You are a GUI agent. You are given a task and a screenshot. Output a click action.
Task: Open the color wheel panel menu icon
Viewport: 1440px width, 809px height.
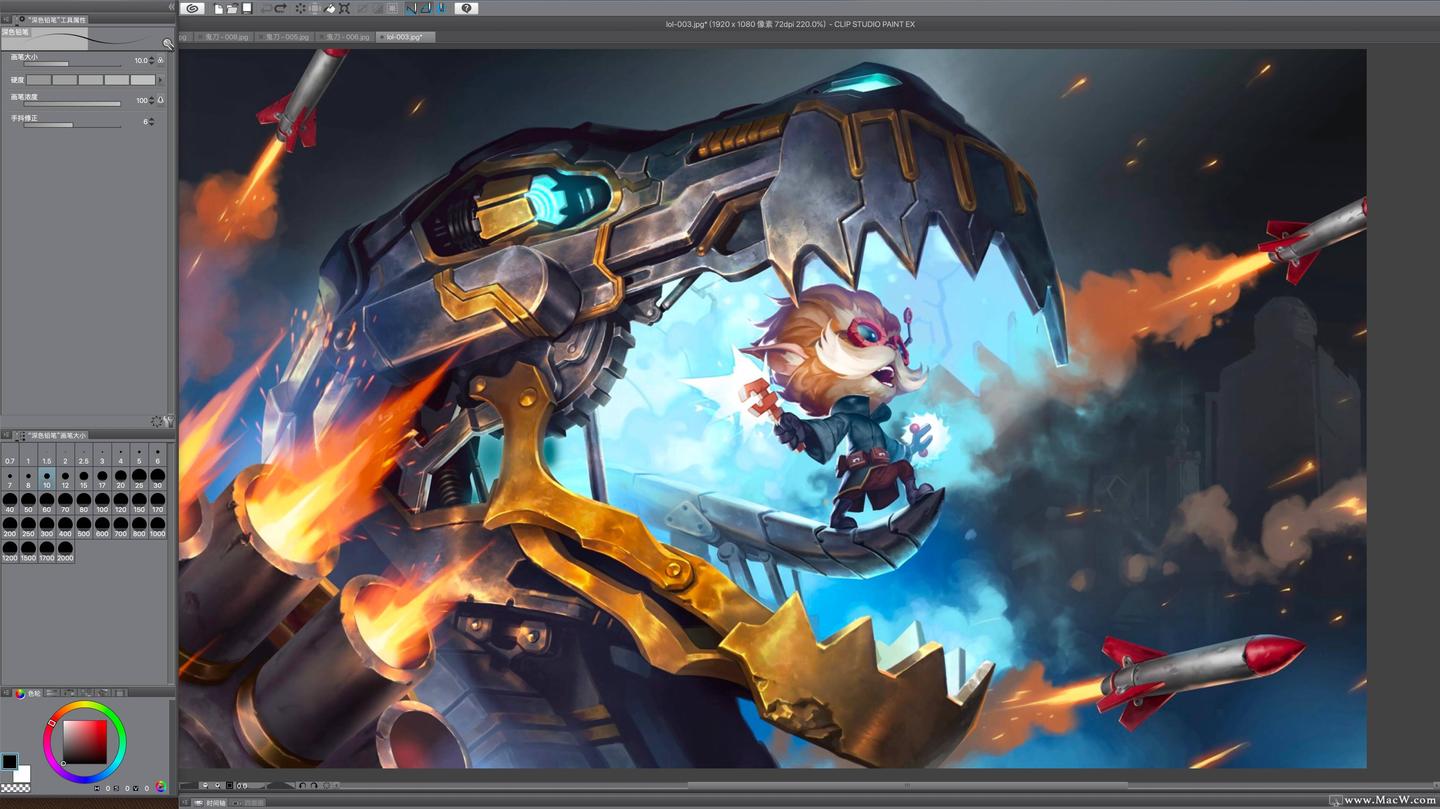(5, 692)
